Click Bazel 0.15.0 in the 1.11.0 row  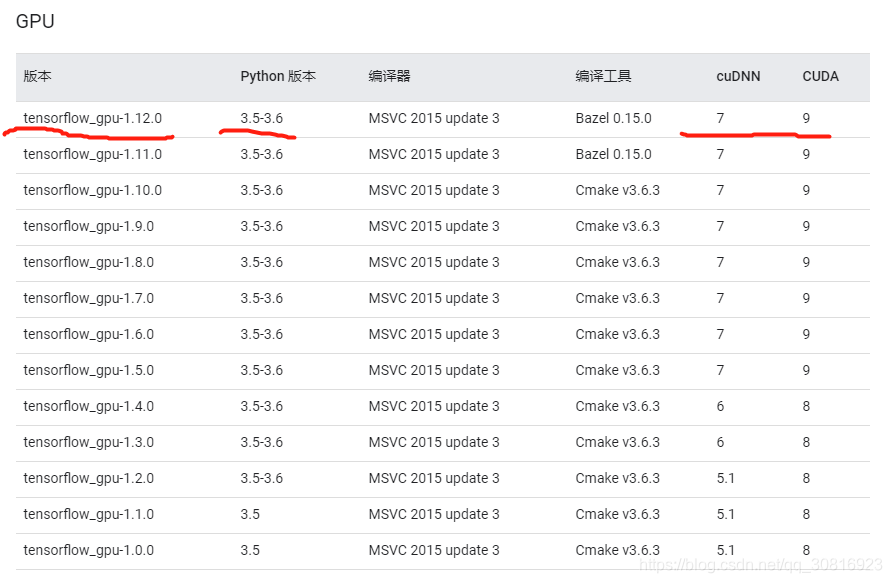tap(613, 154)
